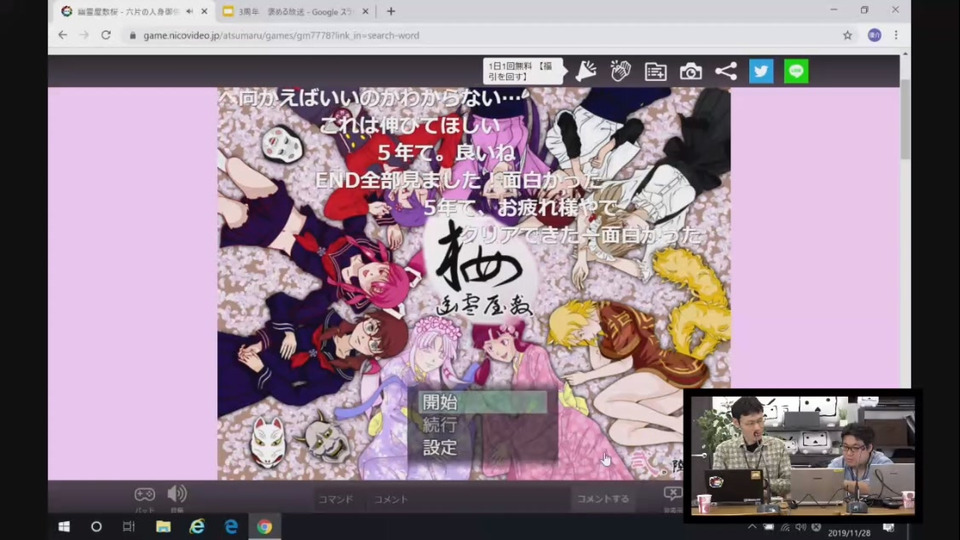Bookmark this page with the star

(847, 36)
